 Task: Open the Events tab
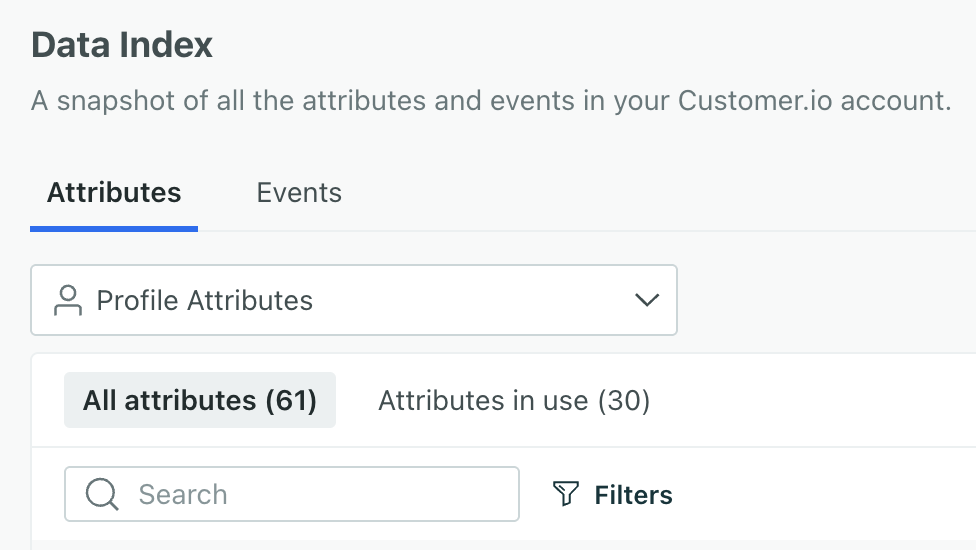click(299, 193)
